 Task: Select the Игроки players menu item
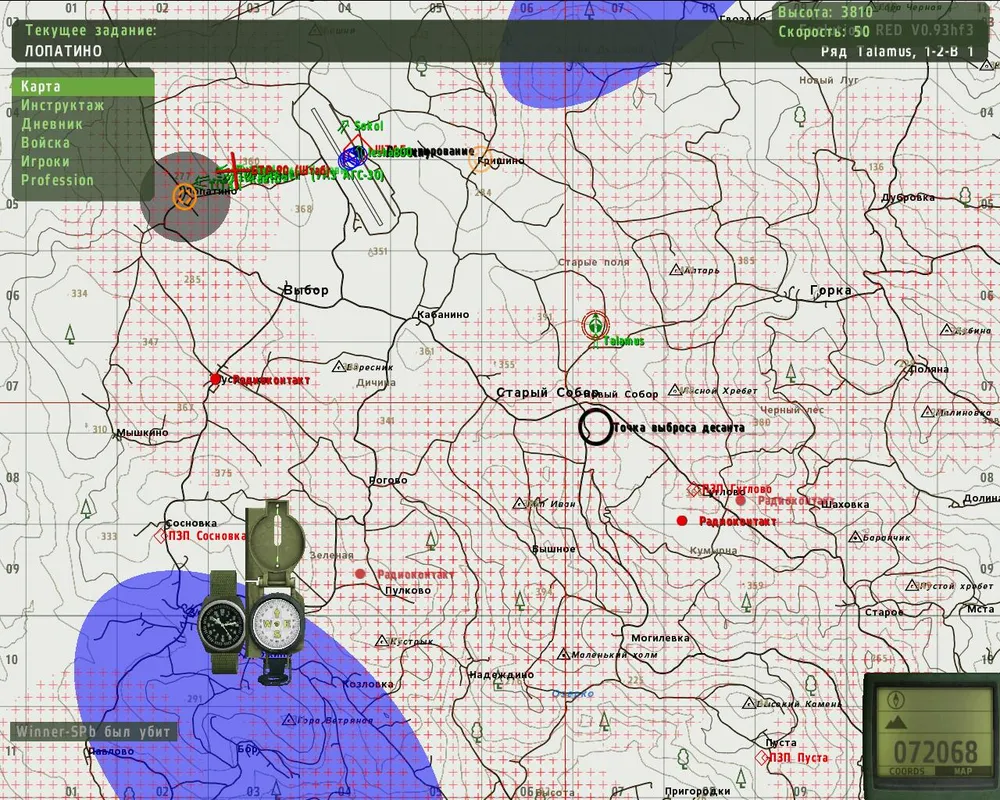45,161
